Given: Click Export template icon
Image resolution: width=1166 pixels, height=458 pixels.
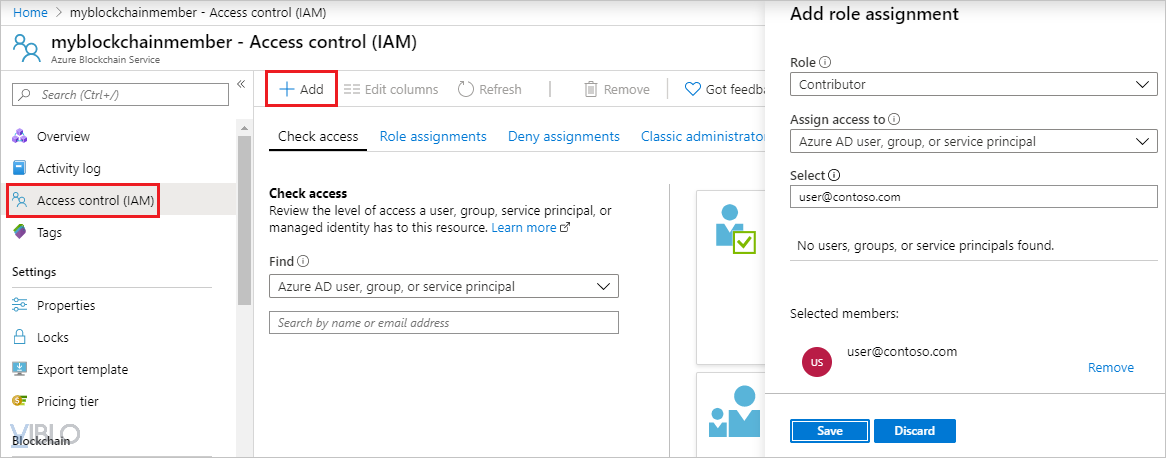Looking at the screenshot, I should tap(19, 369).
